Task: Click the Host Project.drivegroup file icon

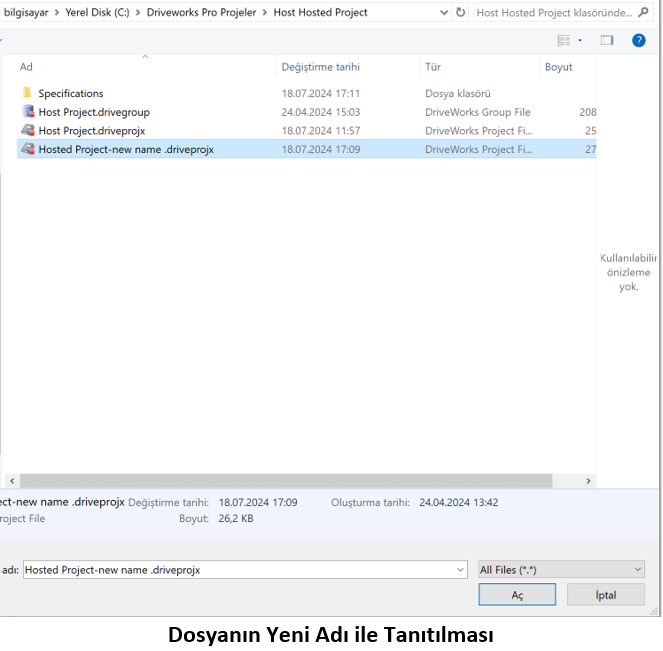Action: pos(28,112)
